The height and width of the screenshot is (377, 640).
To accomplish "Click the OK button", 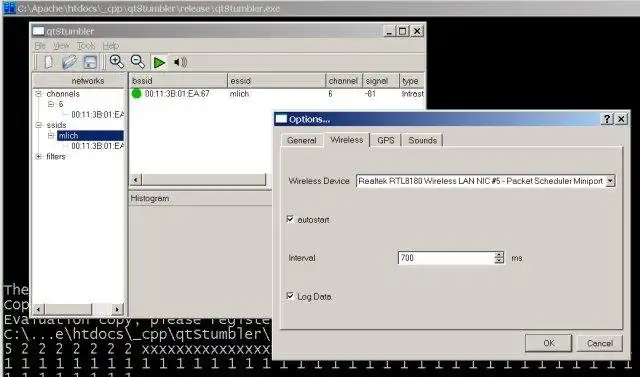I will click(x=549, y=343).
